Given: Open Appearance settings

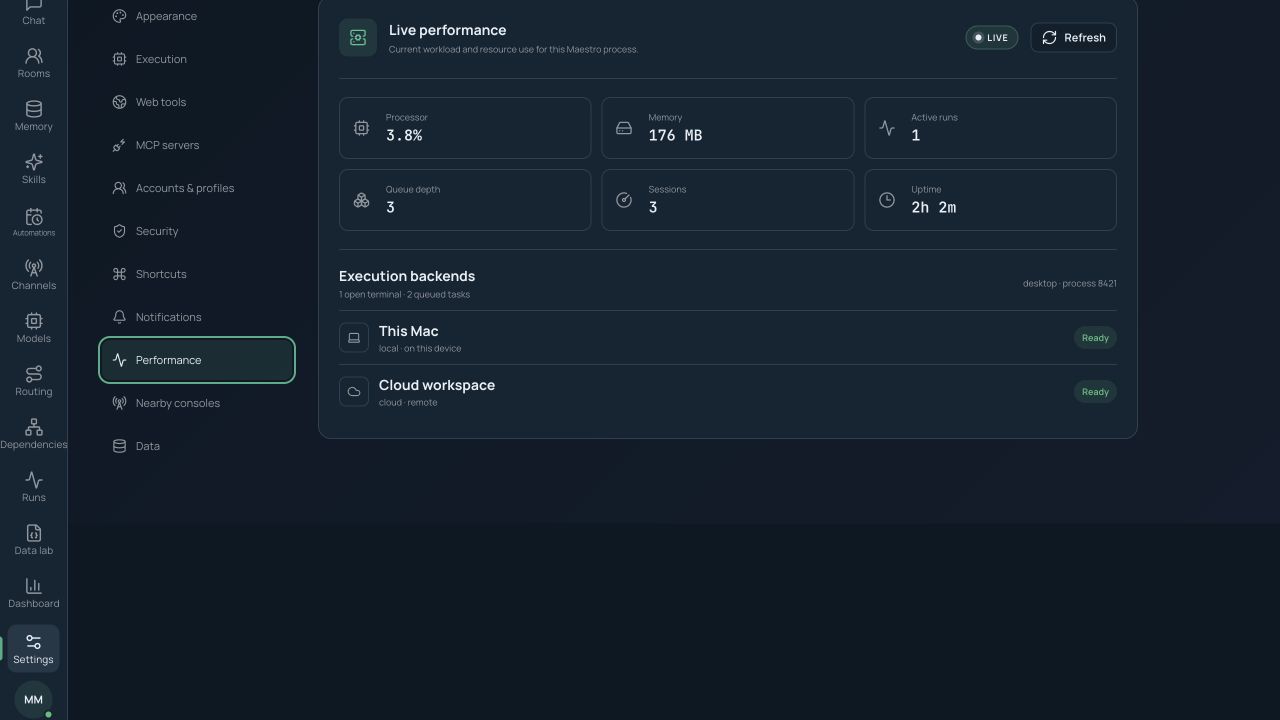Looking at the screenshot, I should 197,16.
